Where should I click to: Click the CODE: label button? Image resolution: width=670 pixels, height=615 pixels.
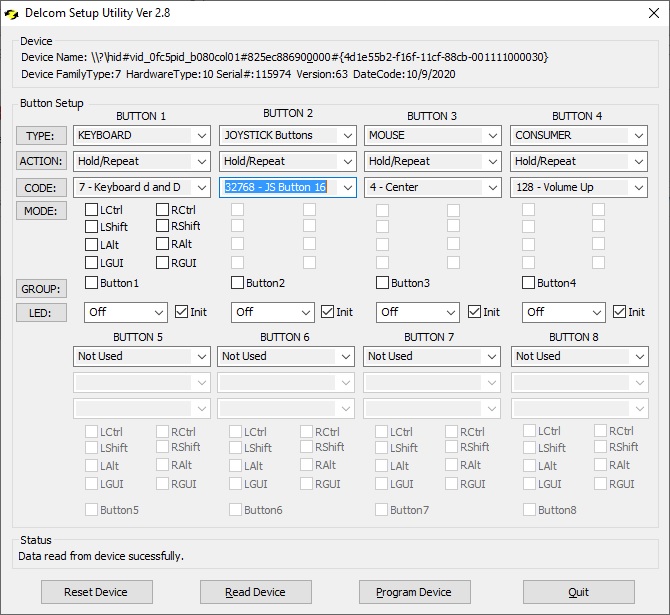click(x=41, y=188)
